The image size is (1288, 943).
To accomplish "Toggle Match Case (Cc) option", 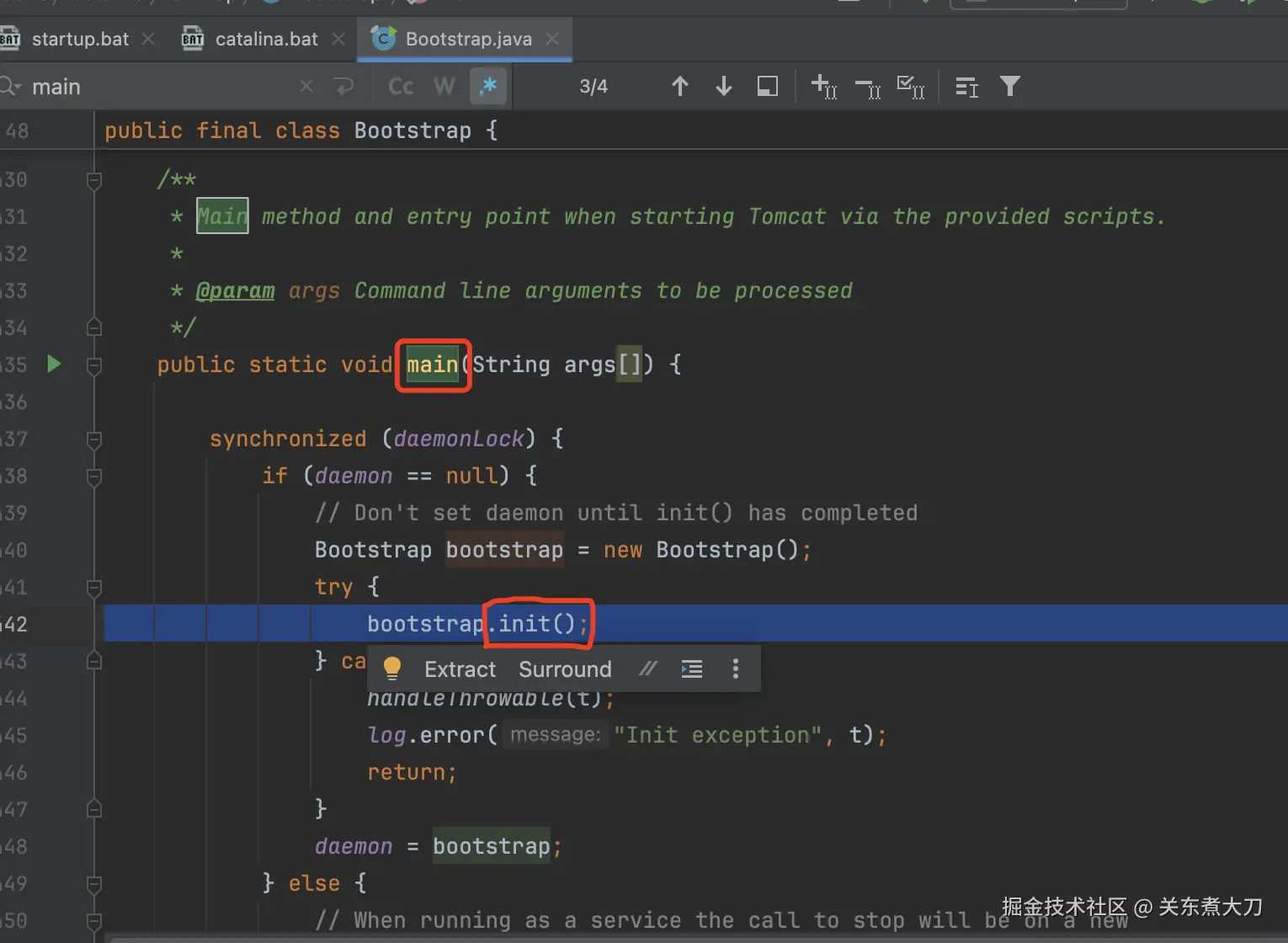I will coord(401,86).
